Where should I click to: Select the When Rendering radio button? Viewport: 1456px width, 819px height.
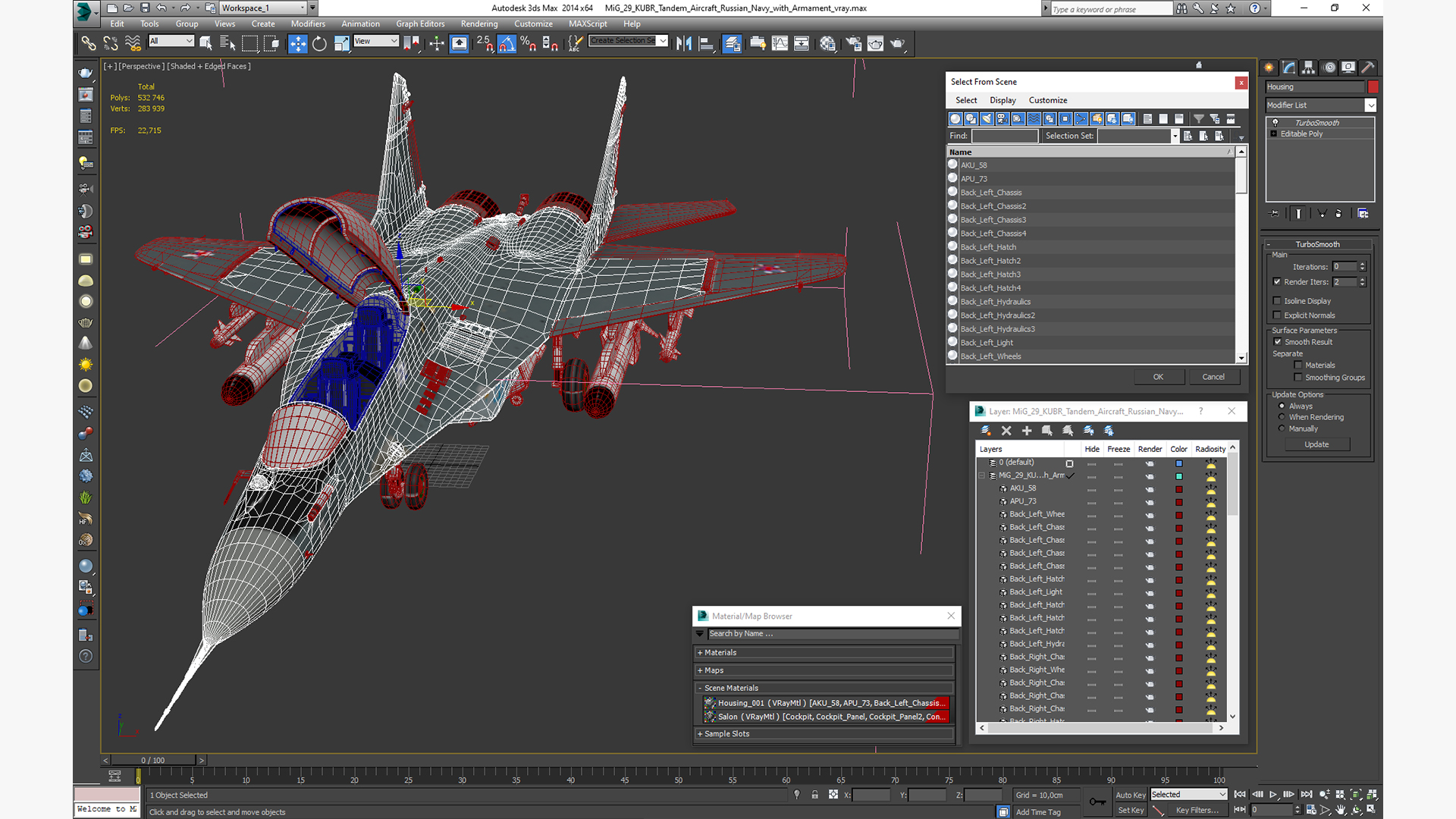[x=1282, y=417]
